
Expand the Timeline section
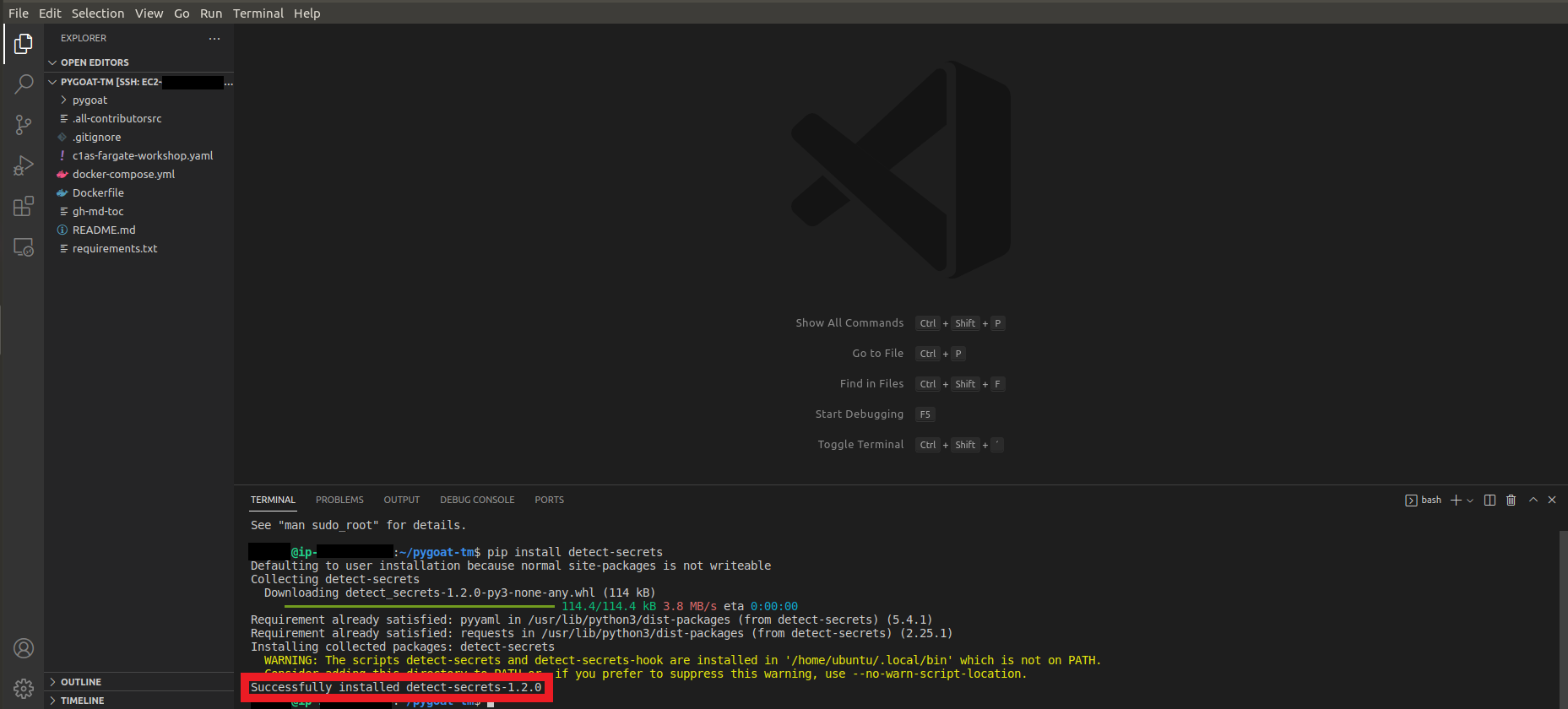pyautogui.click(x=138, y=701)
